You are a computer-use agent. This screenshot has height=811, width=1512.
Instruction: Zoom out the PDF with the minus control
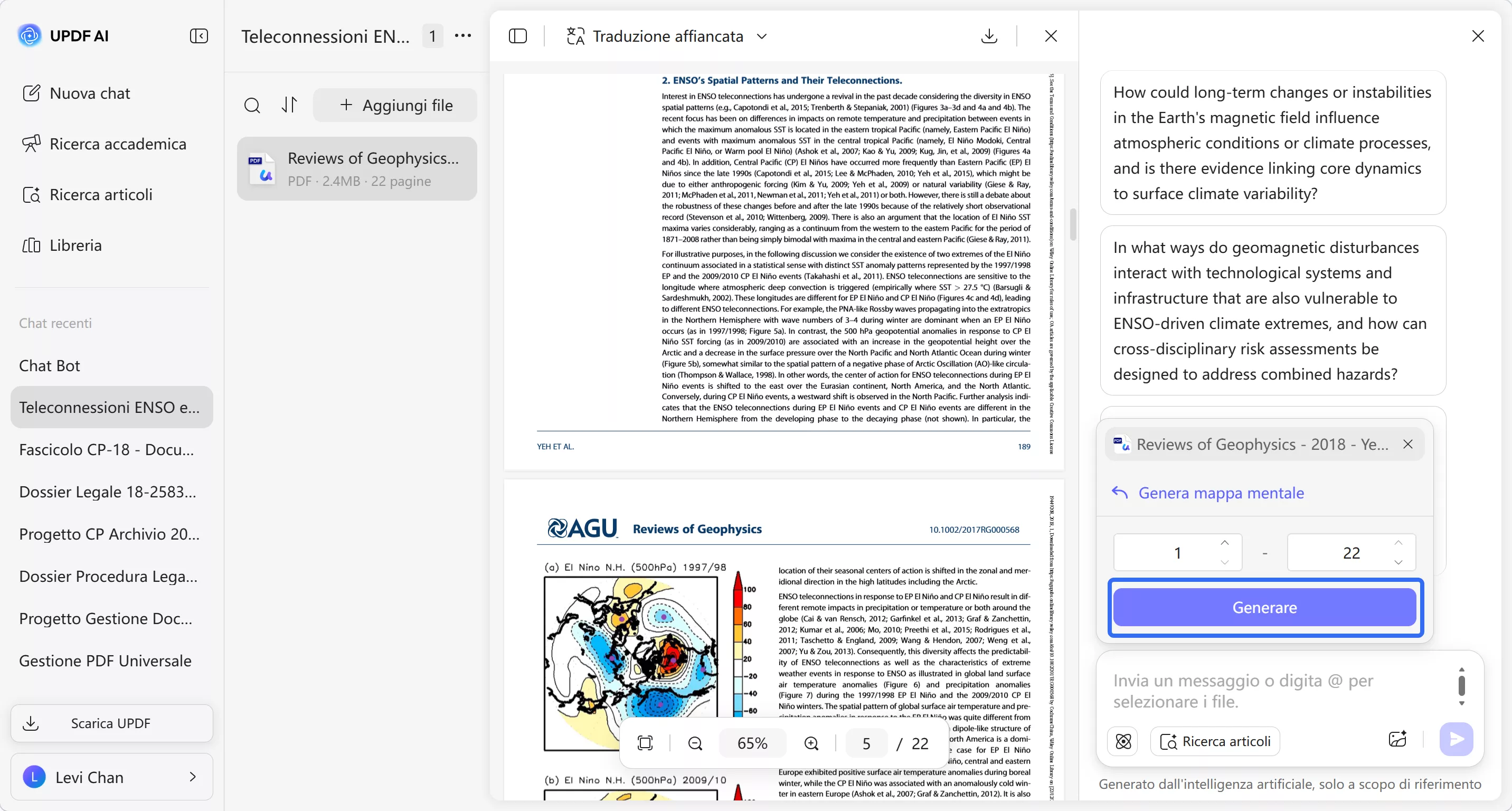click(x=695, y=742)
